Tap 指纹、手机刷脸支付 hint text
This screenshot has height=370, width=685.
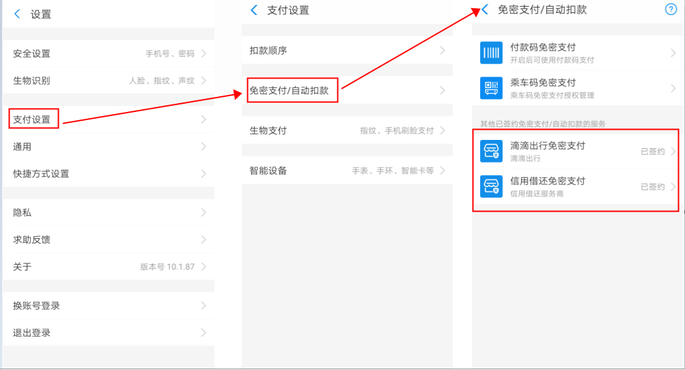coord(397,130)
